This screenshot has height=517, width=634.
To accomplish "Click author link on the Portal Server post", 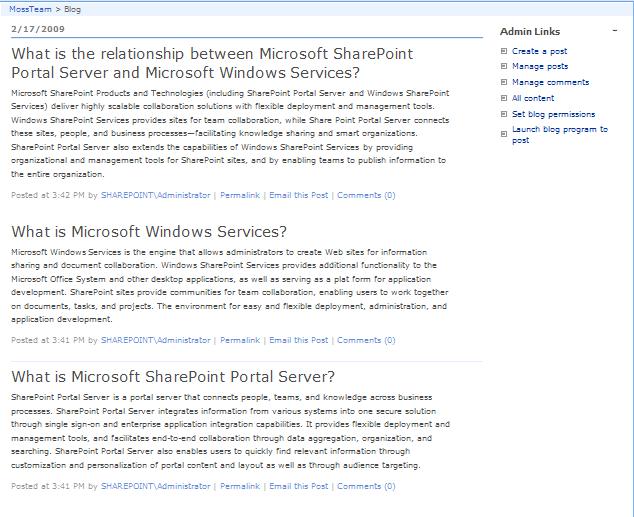I will coord(156,486).
